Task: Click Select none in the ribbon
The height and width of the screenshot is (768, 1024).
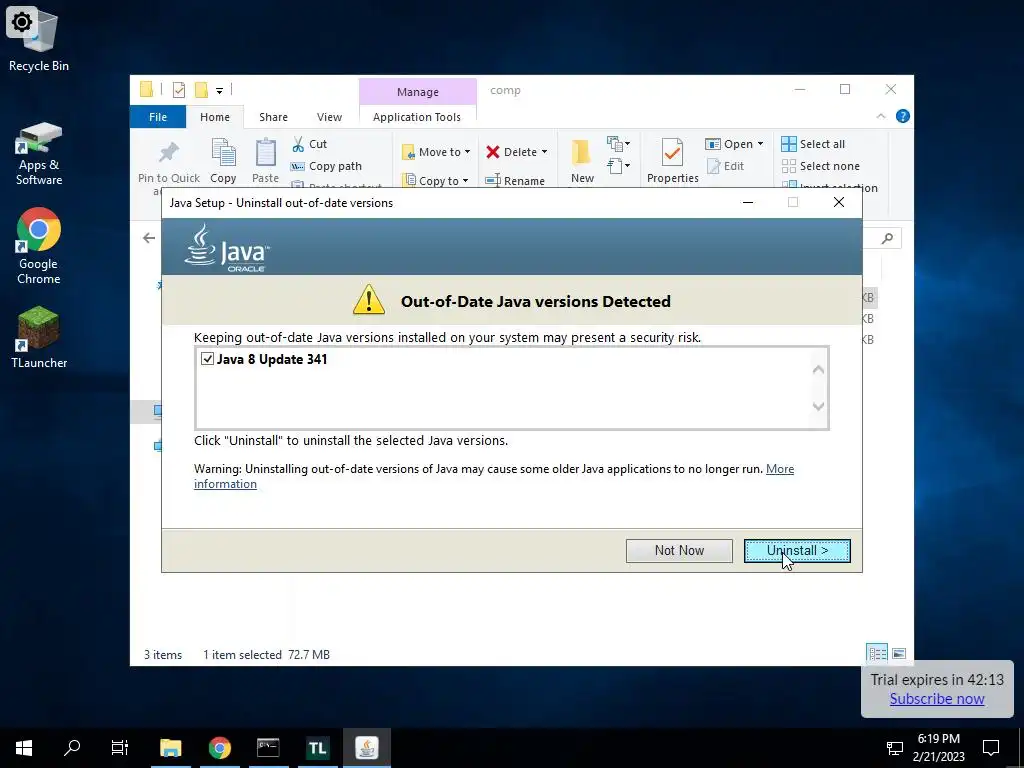Action: (x=820, y=166)
